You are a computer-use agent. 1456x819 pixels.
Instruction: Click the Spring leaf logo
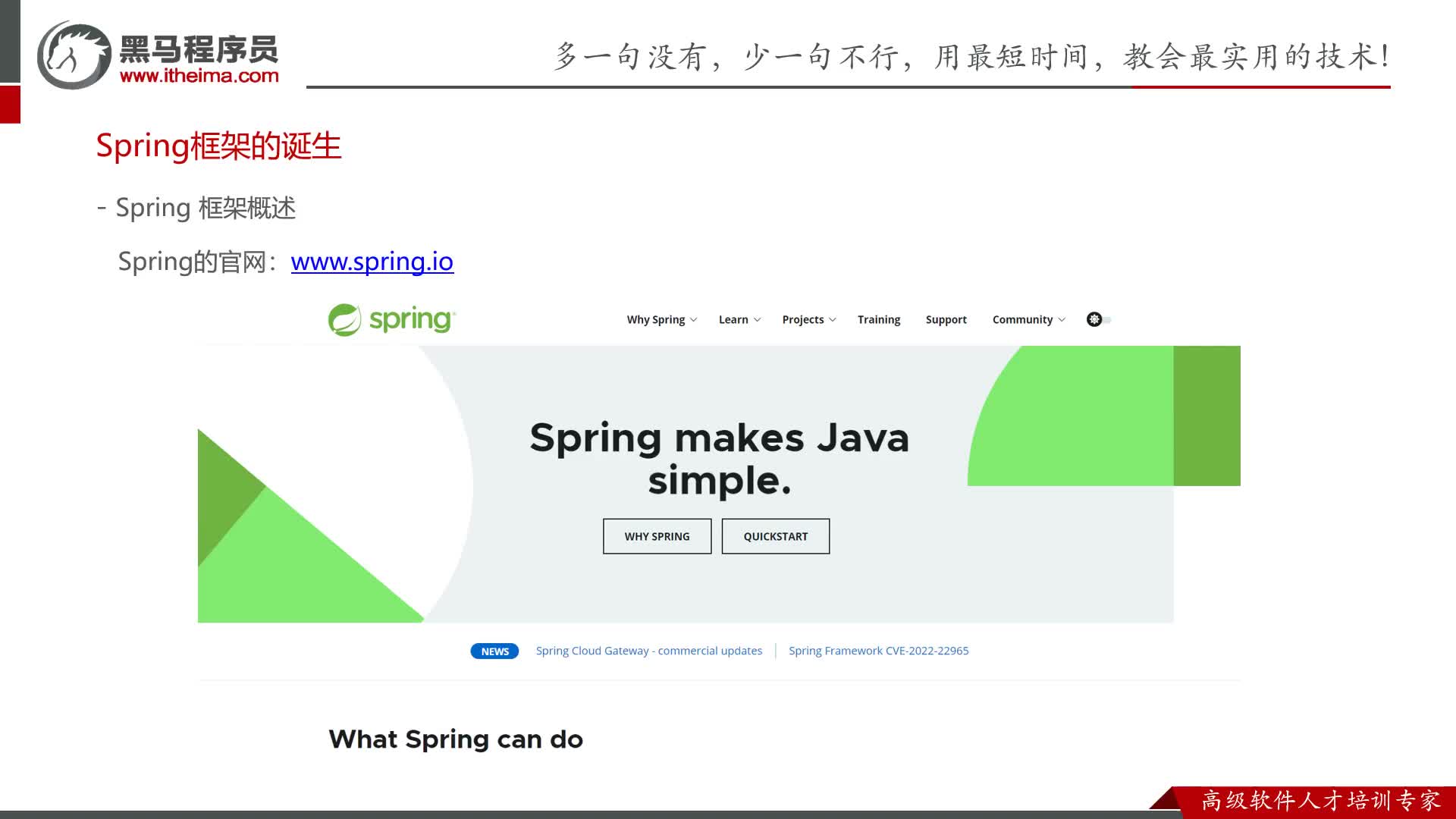[x=344, y=320]
